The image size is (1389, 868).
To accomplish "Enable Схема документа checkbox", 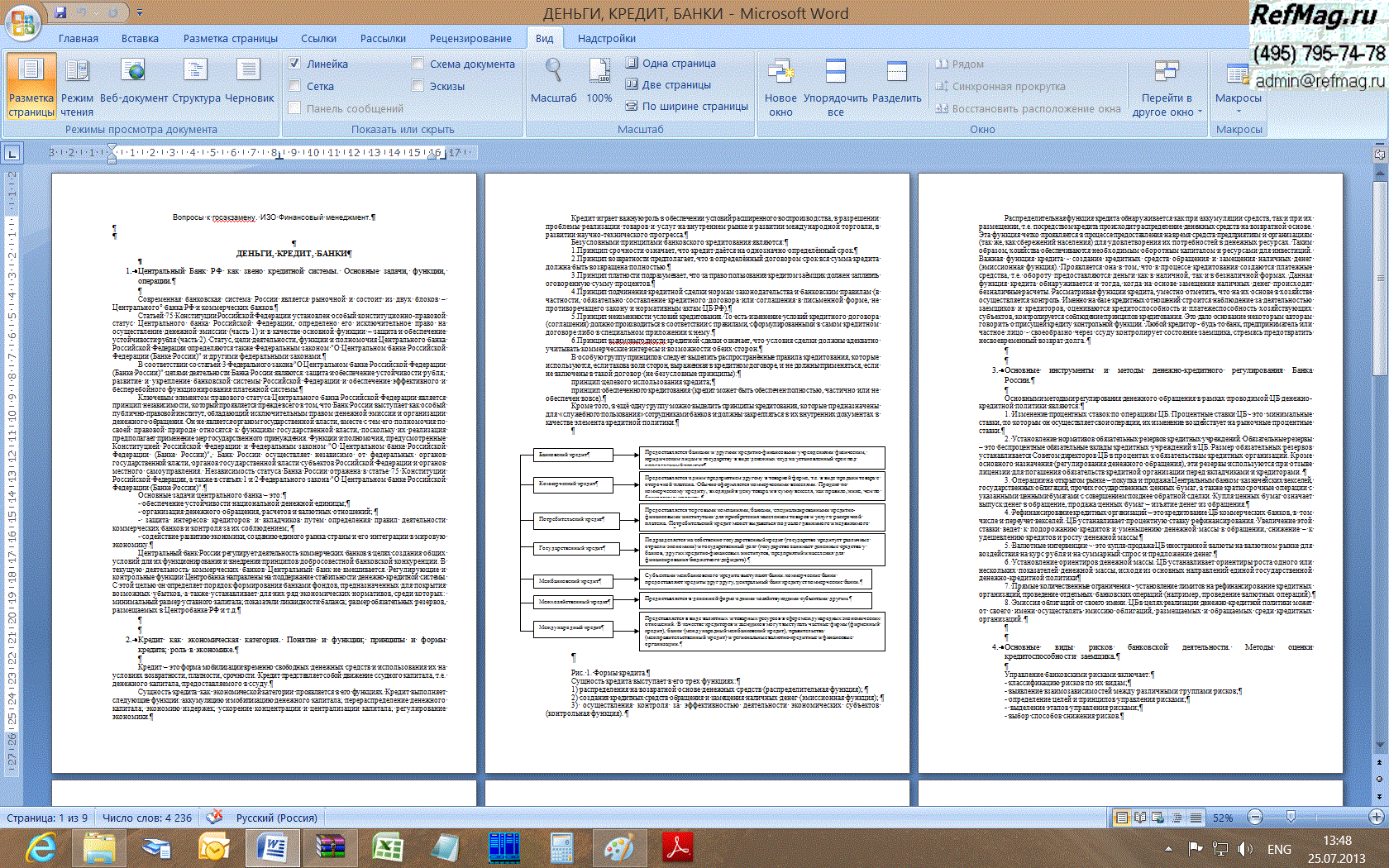I will pyautogui.click(x=418, y=64).
